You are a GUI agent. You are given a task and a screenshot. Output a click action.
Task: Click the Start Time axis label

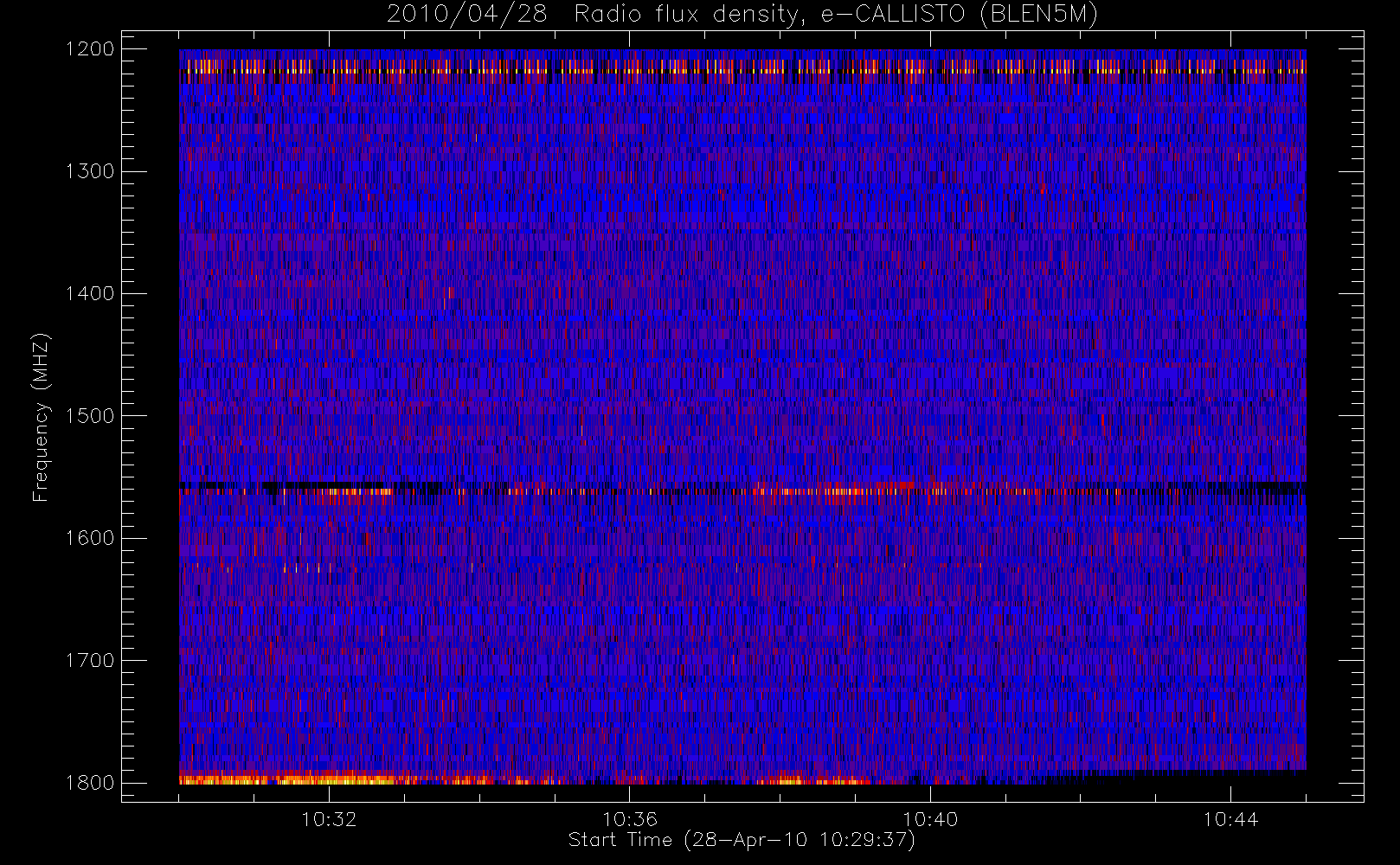(742, 840)
